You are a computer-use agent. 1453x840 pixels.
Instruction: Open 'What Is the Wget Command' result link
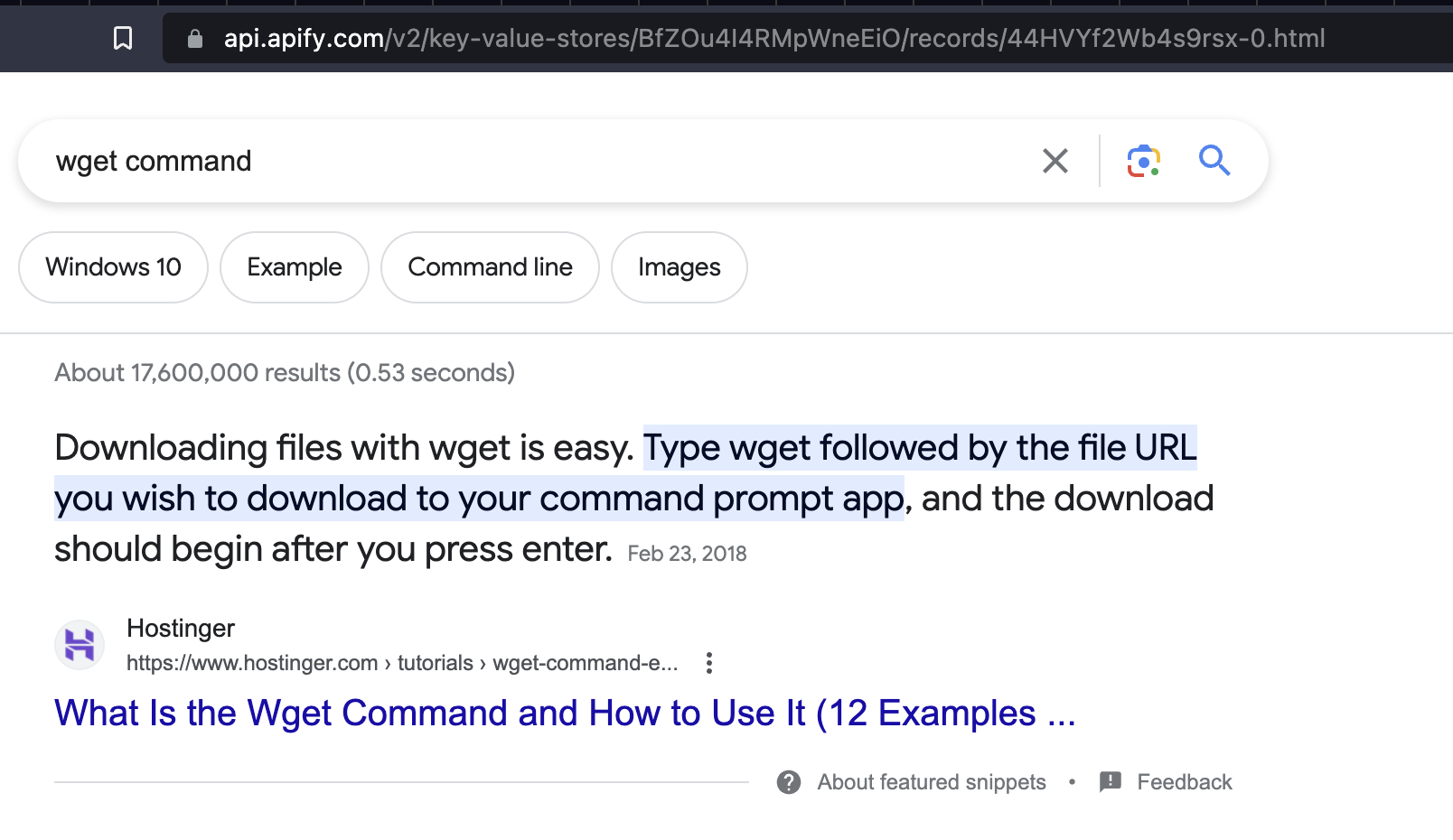[x=565, y=713]
